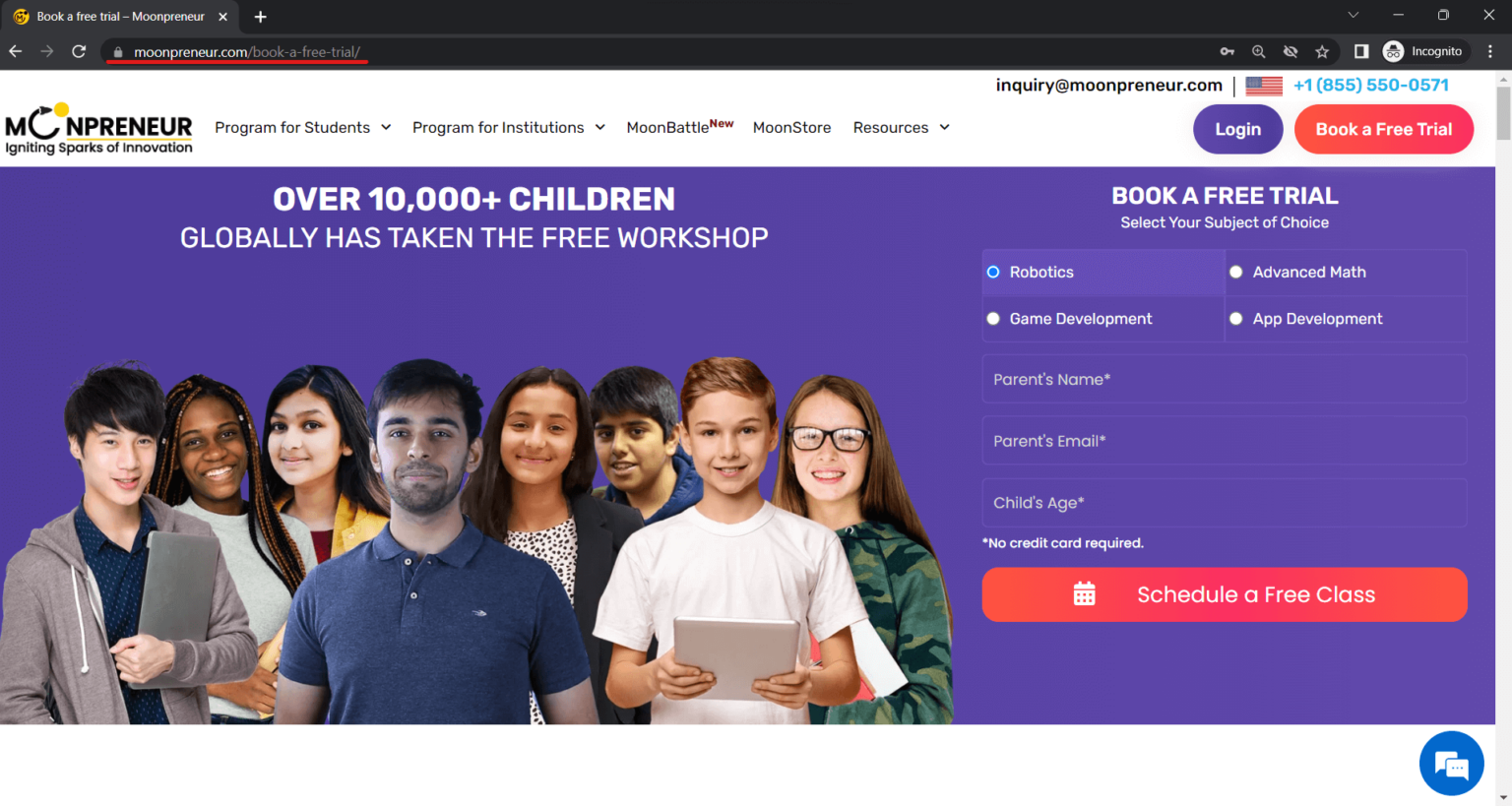
Task: Select the Robotics radio button
Action: 993,273
